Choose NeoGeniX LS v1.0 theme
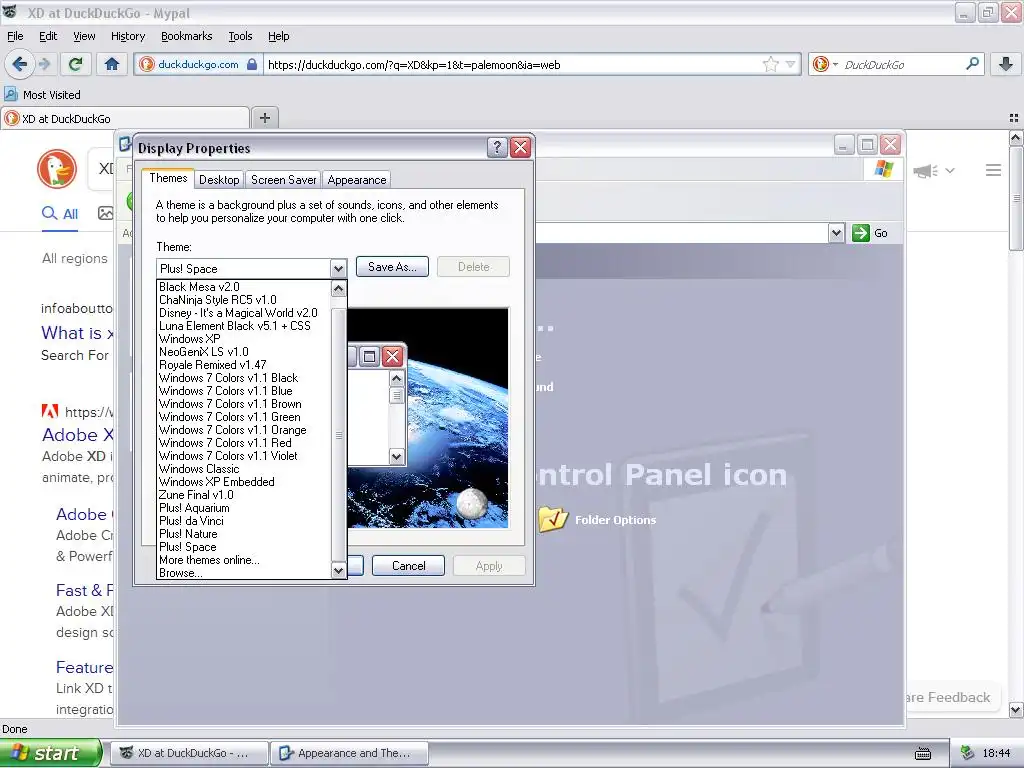This screenshot has width=1024, height=768. [244, 351]
